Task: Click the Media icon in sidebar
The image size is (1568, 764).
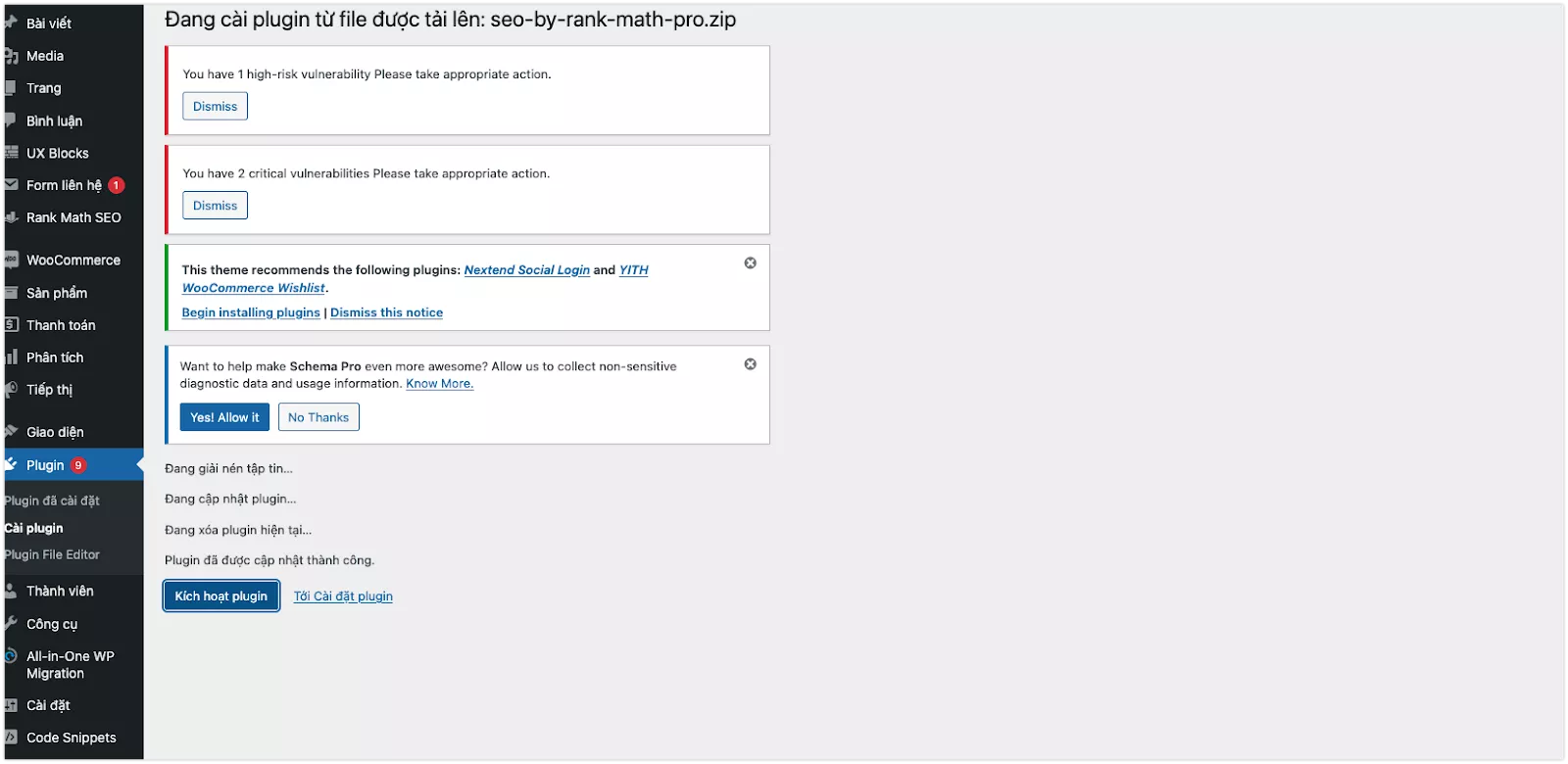Action: (11, 56)
